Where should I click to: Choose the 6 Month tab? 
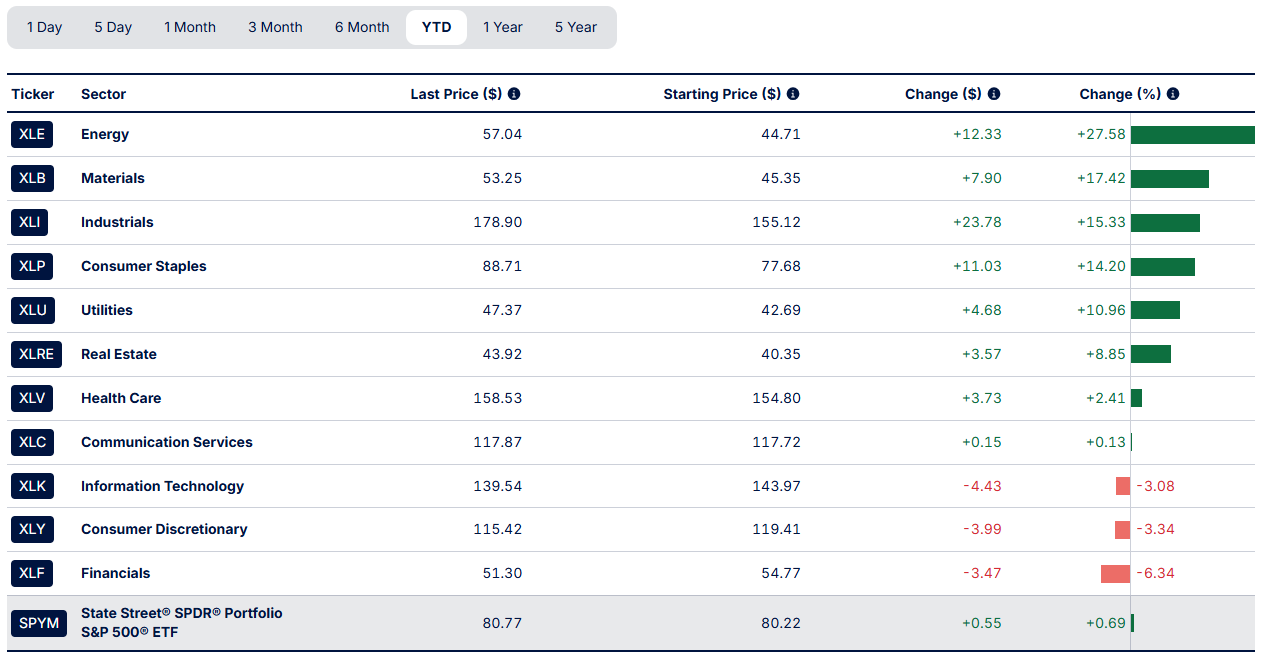(362, 27)
